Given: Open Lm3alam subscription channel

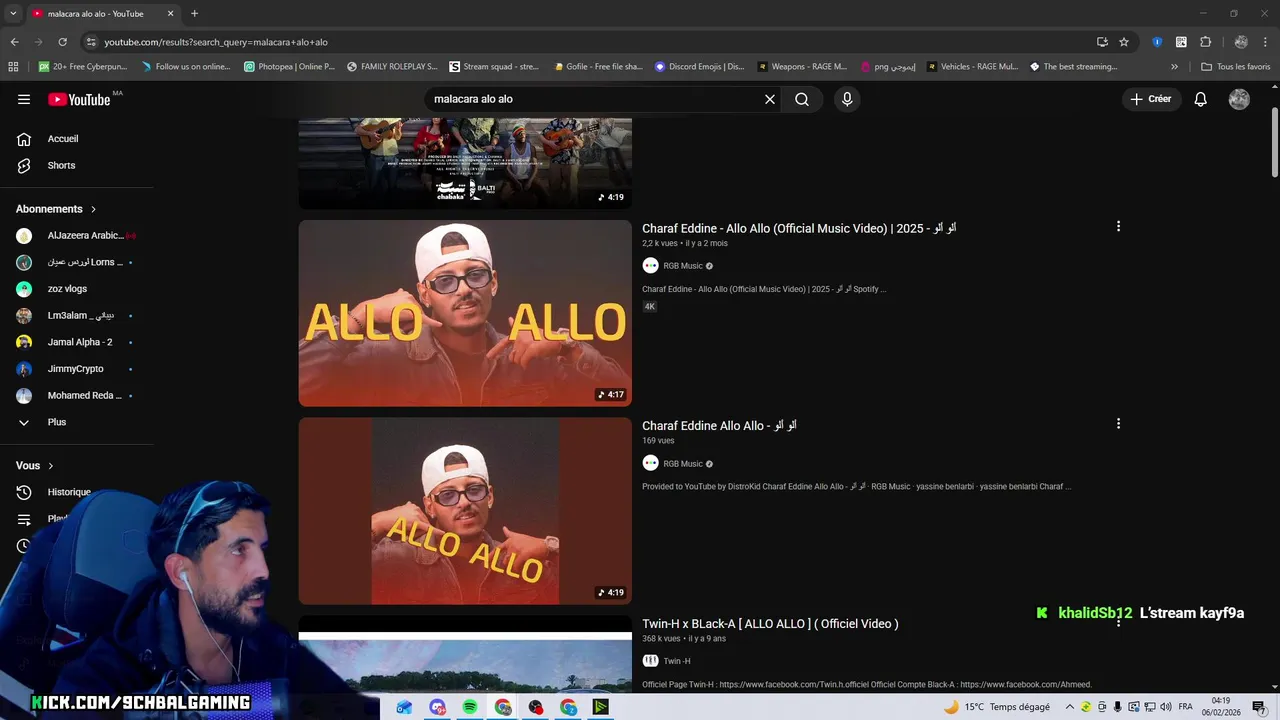Looking at the screenshot, I should click(x=77, y=315).
